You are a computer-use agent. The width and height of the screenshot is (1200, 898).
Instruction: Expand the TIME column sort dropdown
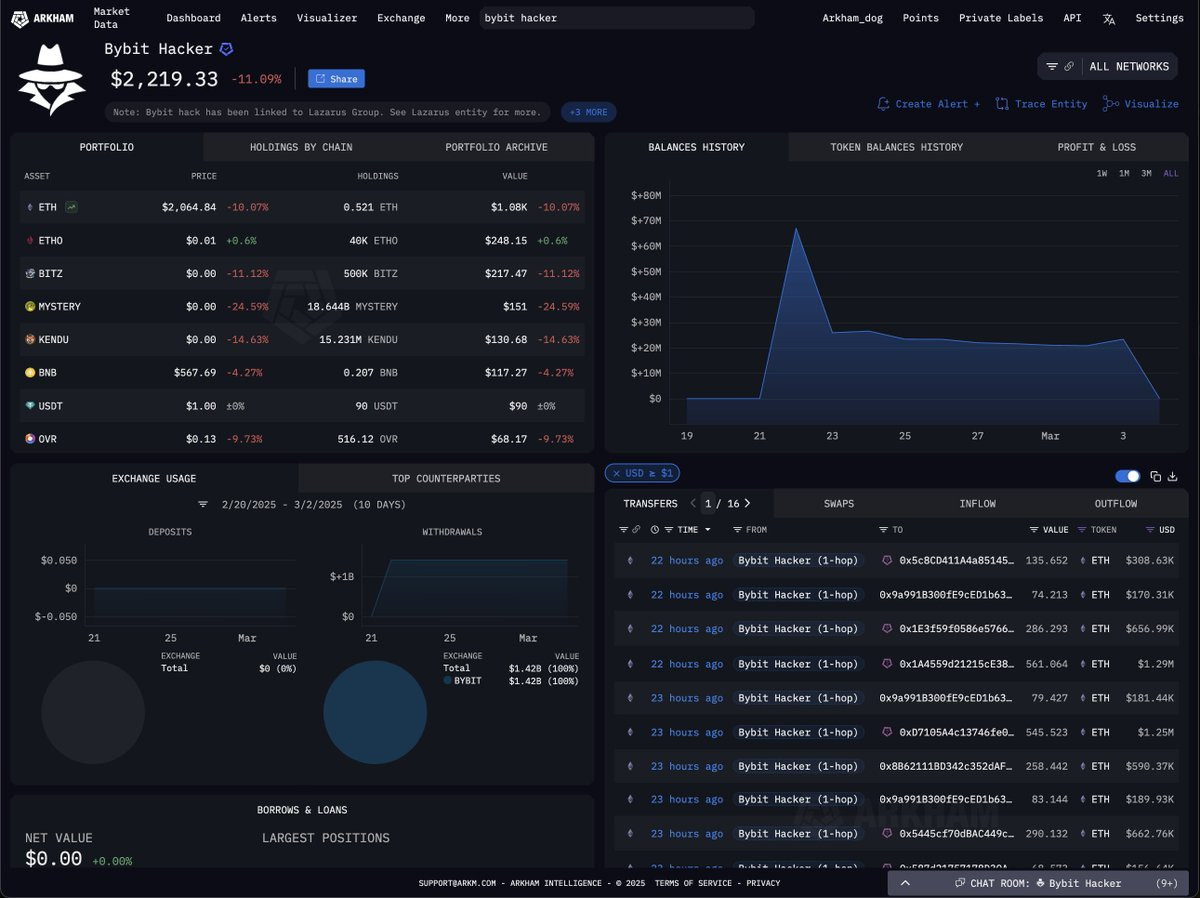point(708,530)
